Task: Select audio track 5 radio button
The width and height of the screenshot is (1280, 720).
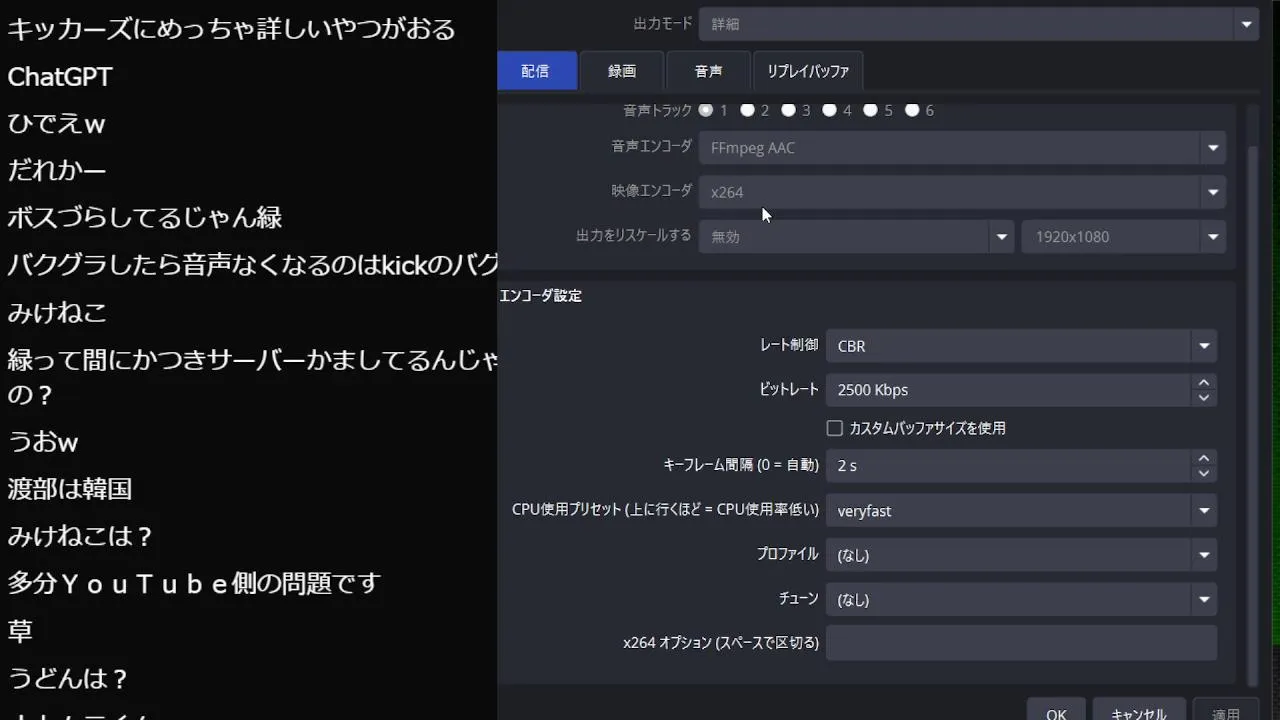Action: (x=870, y=110)
